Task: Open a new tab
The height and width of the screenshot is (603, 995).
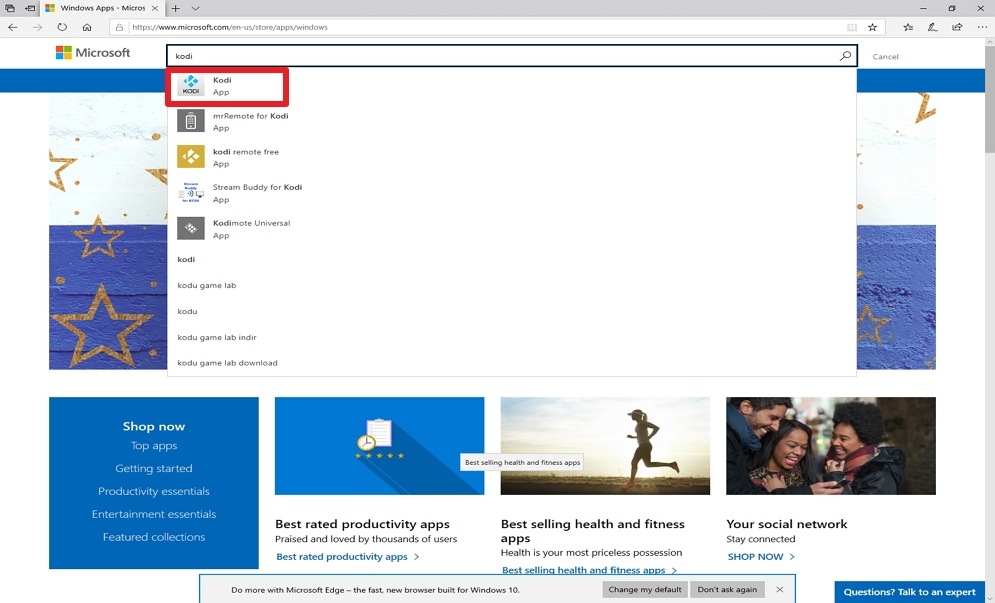Action: [175, 8]
